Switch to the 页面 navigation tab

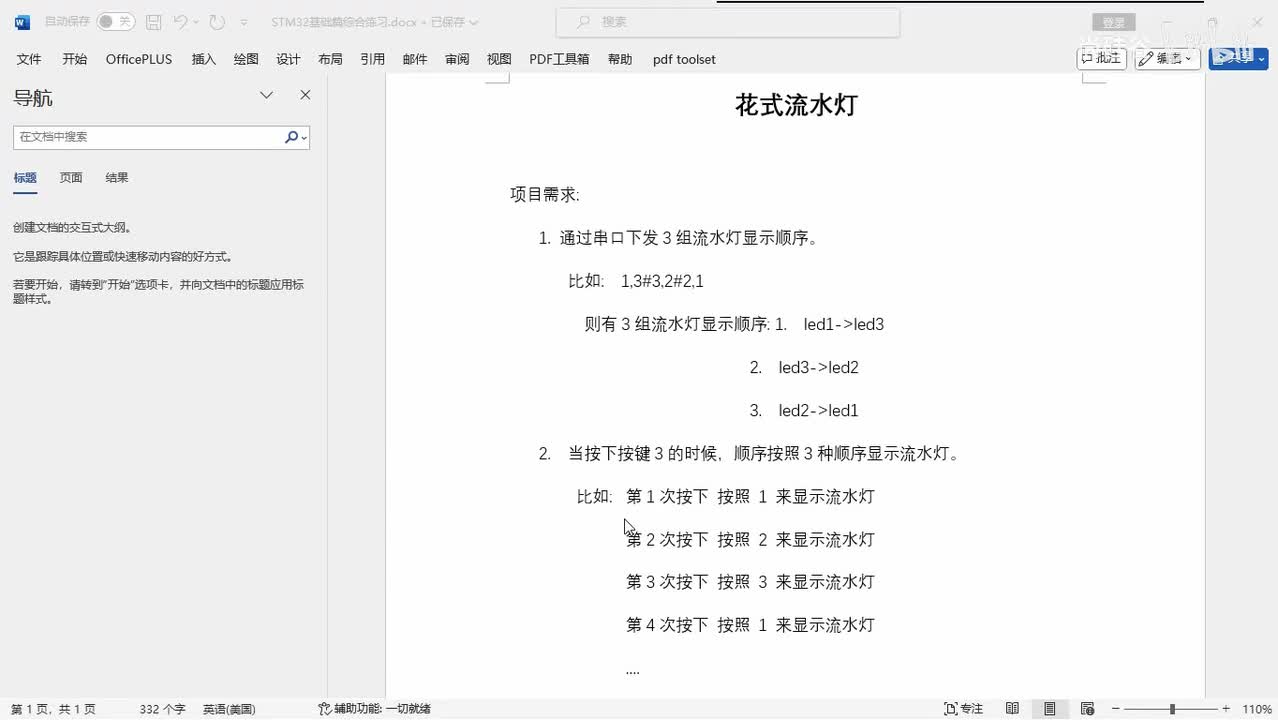click(71, 178)
